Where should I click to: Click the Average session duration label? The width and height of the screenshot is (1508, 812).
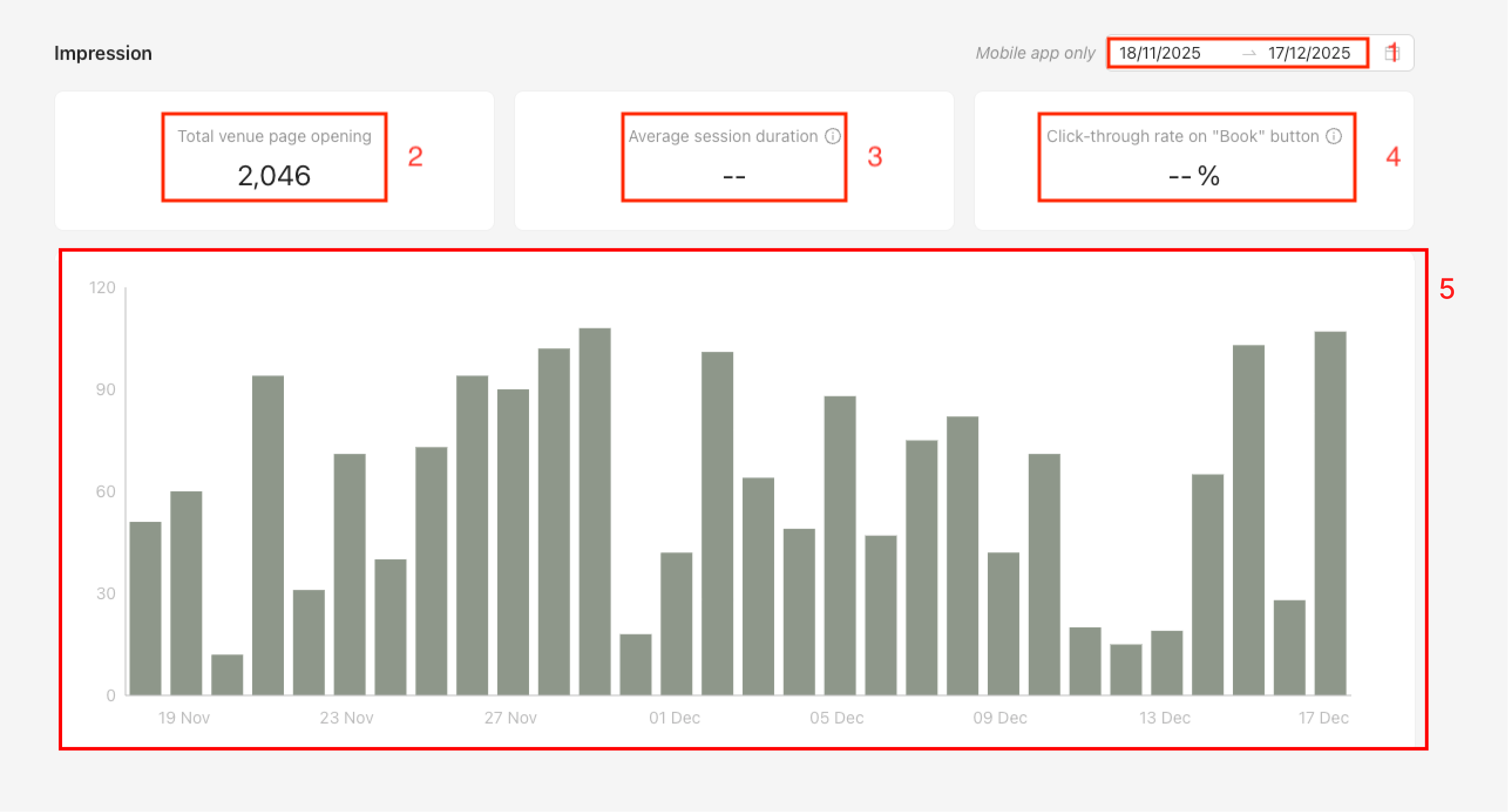723,136
